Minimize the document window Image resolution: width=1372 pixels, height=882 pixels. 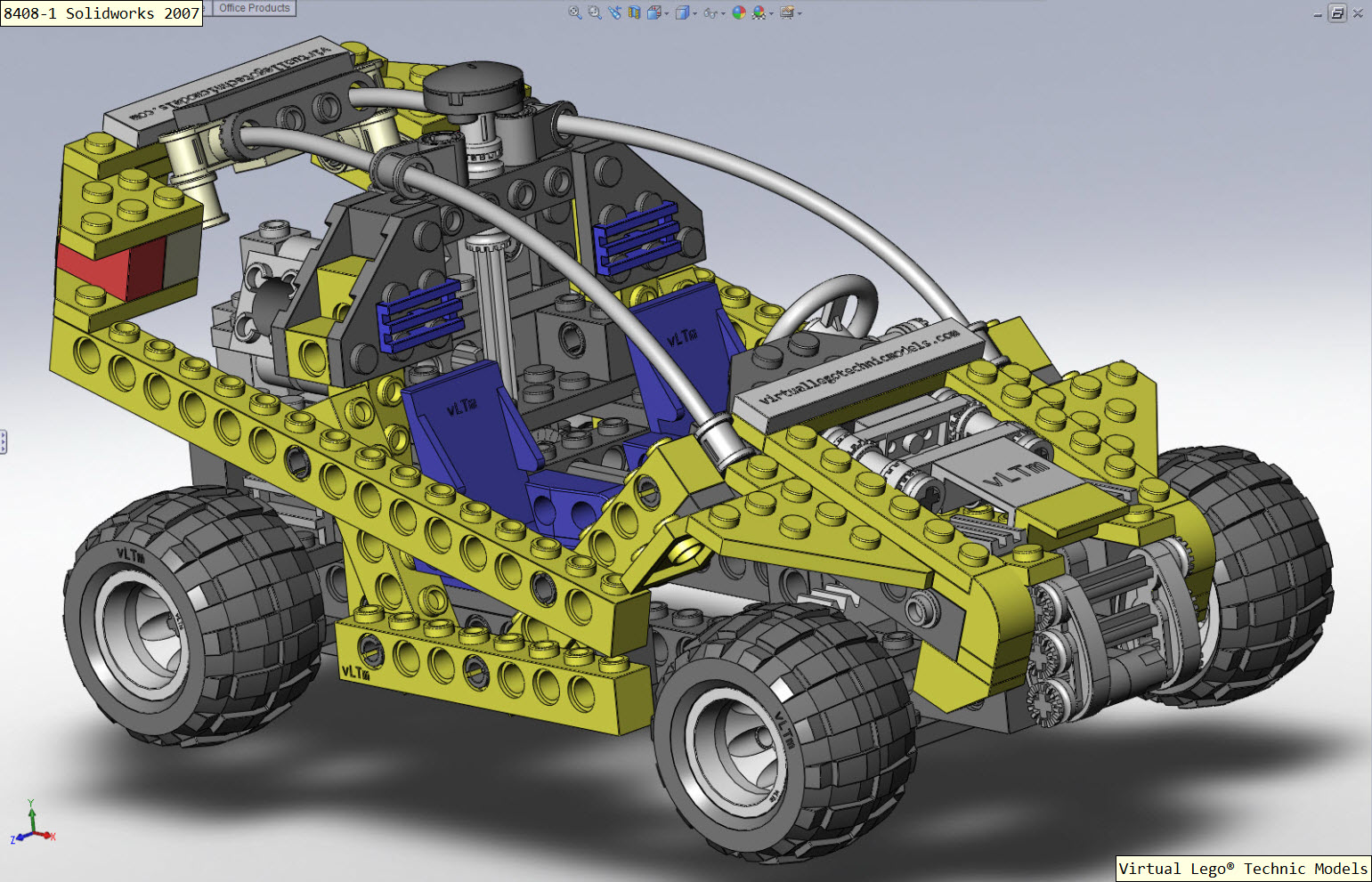tap(1318, 13)
